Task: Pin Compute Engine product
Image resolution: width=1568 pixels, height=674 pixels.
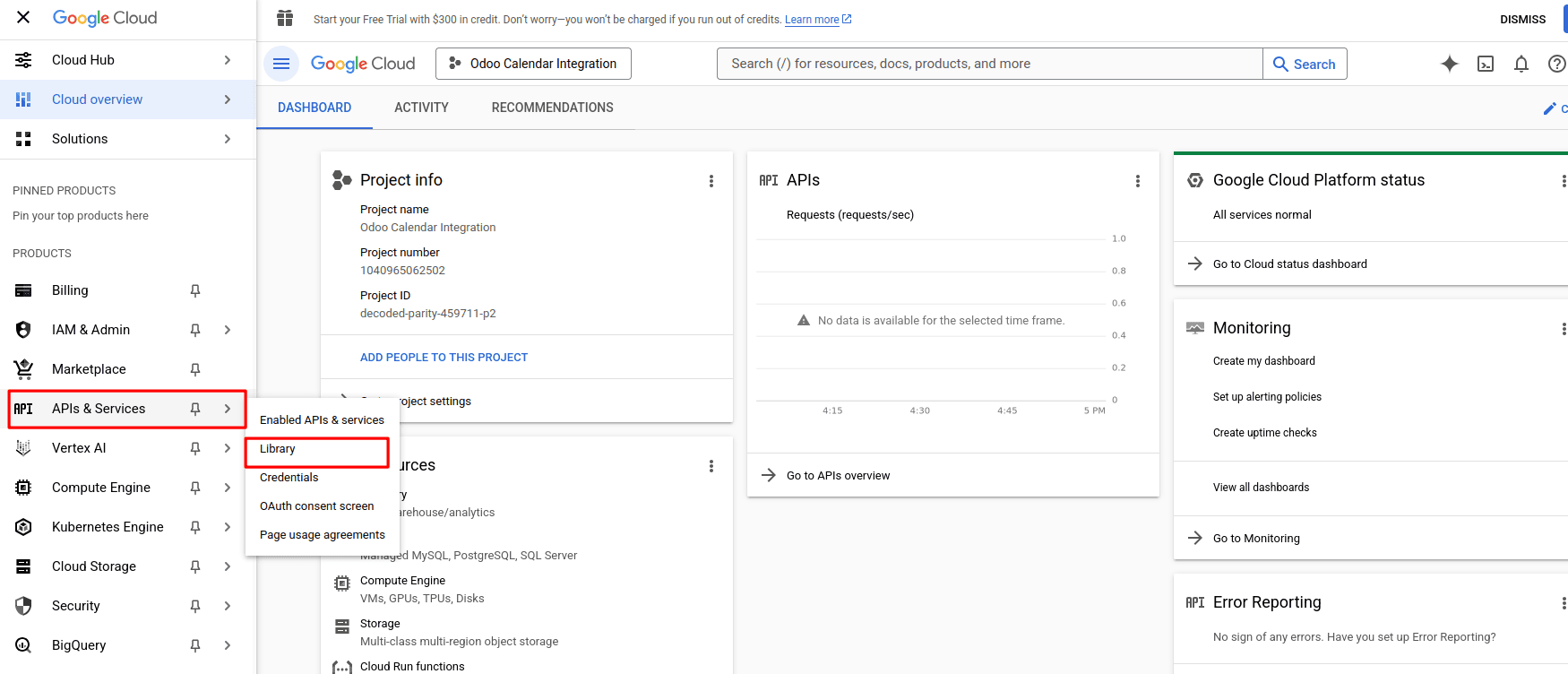Action: pos(195,488)
